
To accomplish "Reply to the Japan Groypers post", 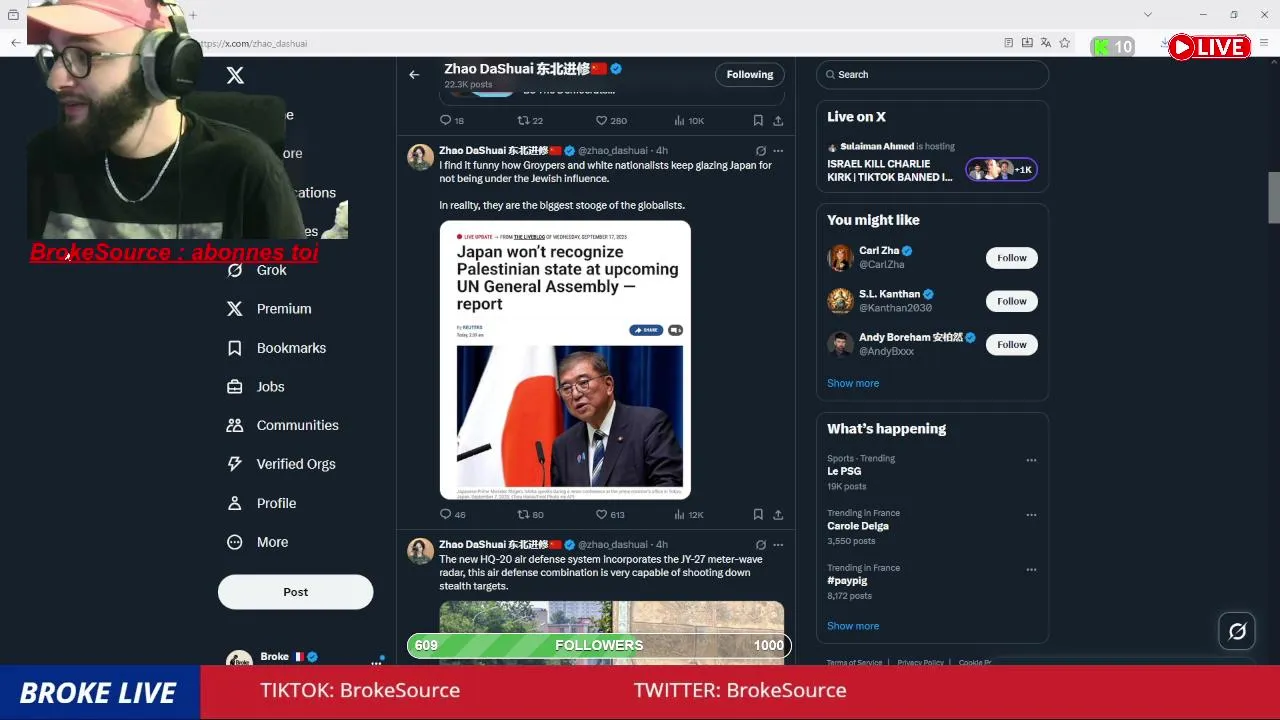I will 446,514.
